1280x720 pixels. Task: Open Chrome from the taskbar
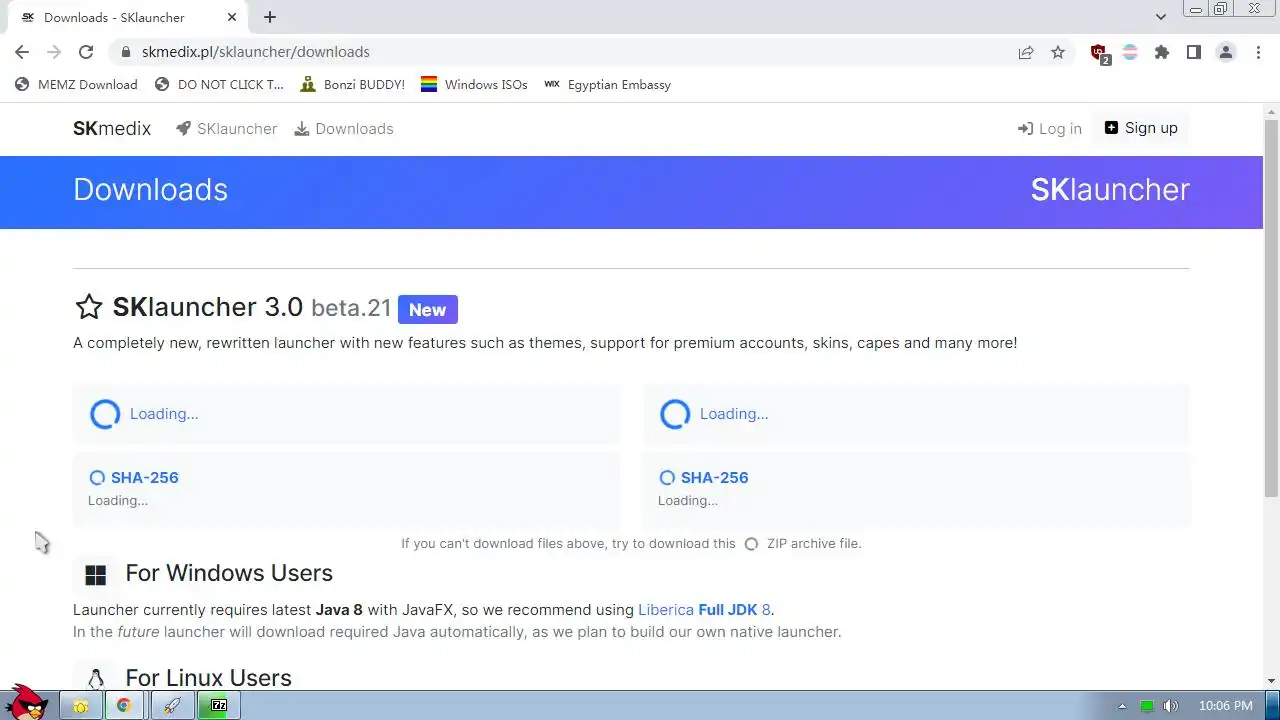click(124, 705)
